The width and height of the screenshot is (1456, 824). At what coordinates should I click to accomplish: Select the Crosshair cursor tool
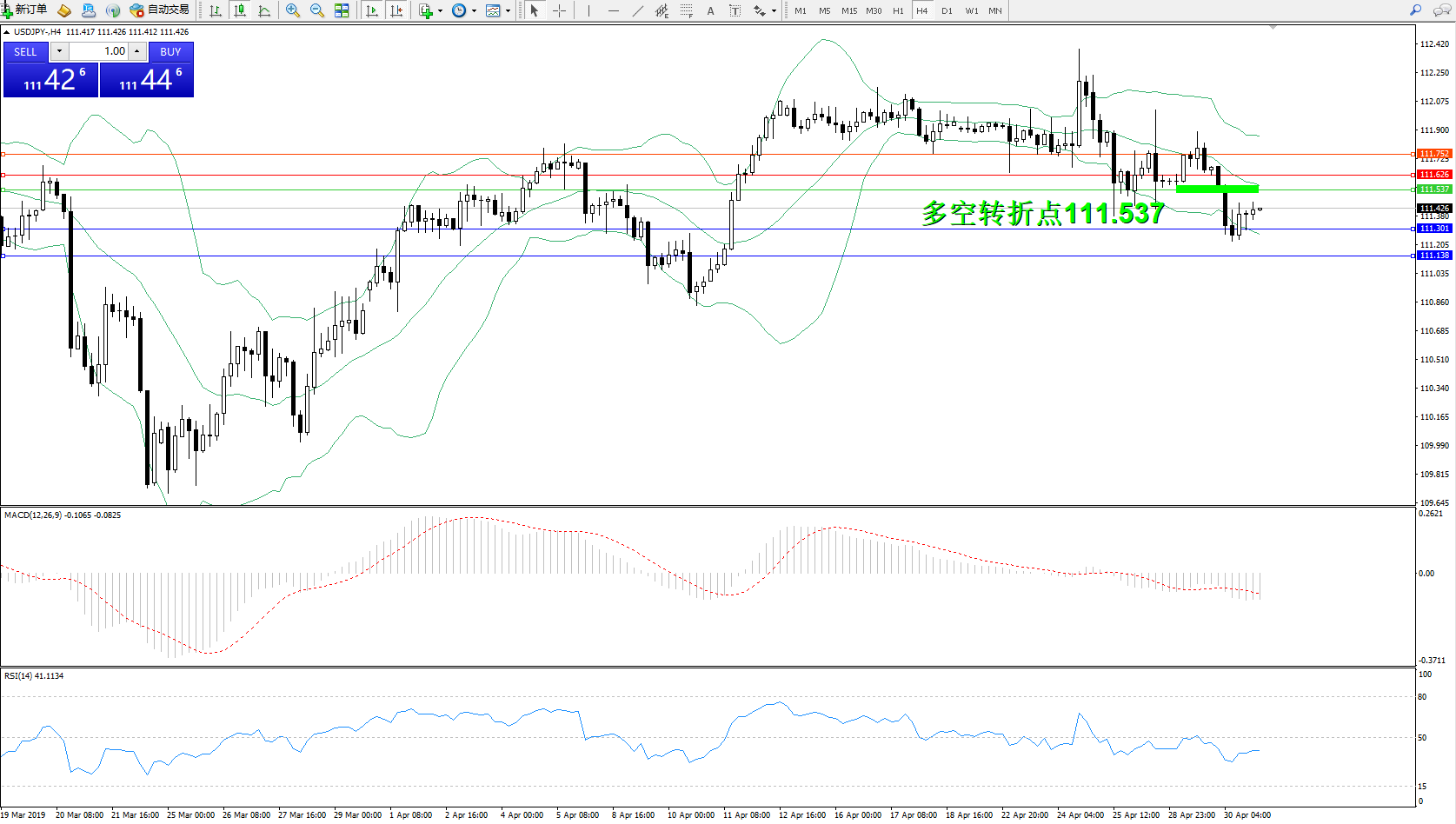point(560,10)
